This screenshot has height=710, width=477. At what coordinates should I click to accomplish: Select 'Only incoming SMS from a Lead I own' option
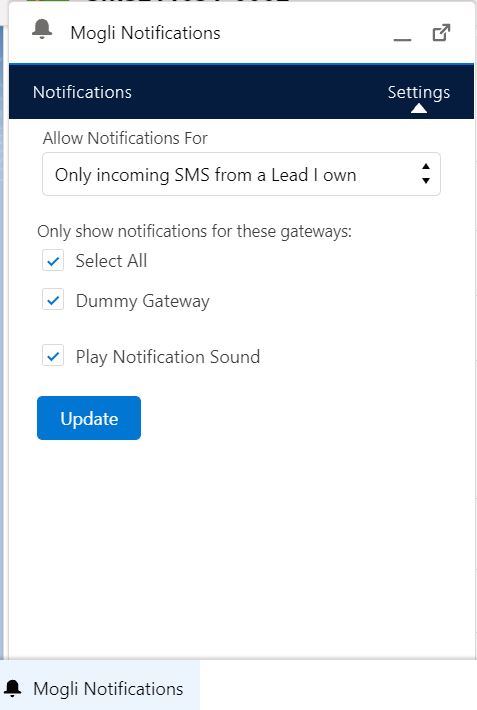[x=205, y=175]
